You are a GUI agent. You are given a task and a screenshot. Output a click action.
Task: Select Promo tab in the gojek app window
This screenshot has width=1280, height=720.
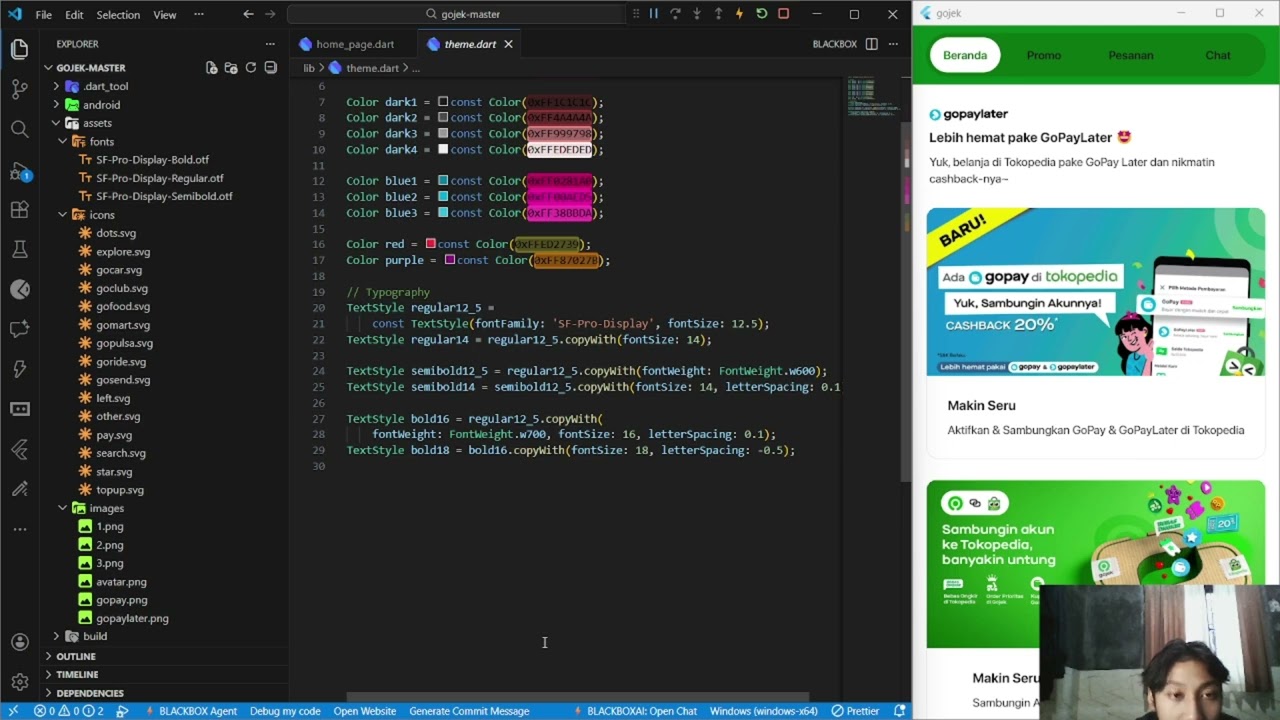pyautogui.click(x=1043, y=55)
